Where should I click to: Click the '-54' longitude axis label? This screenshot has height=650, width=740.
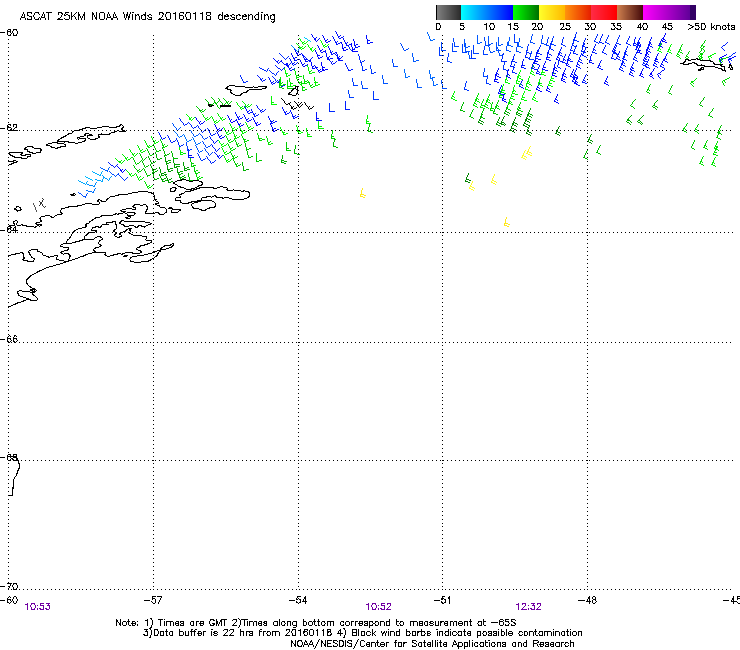(x=298, y=600)
